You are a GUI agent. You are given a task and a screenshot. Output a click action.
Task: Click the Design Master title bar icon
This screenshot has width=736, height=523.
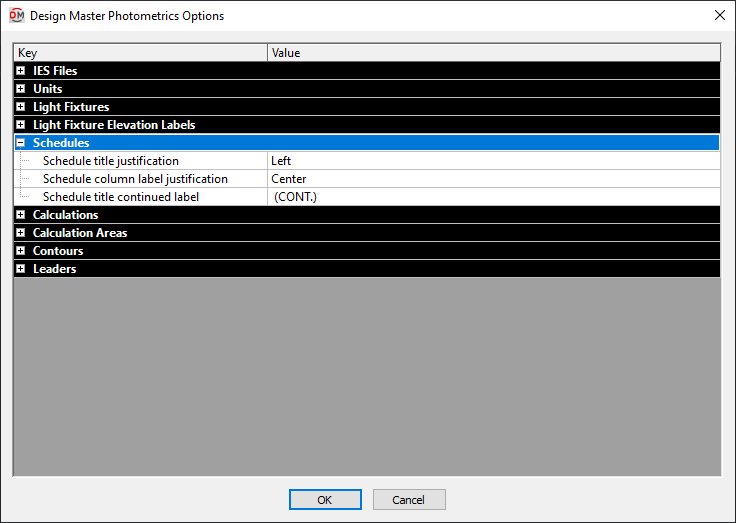tap(16, 15)
